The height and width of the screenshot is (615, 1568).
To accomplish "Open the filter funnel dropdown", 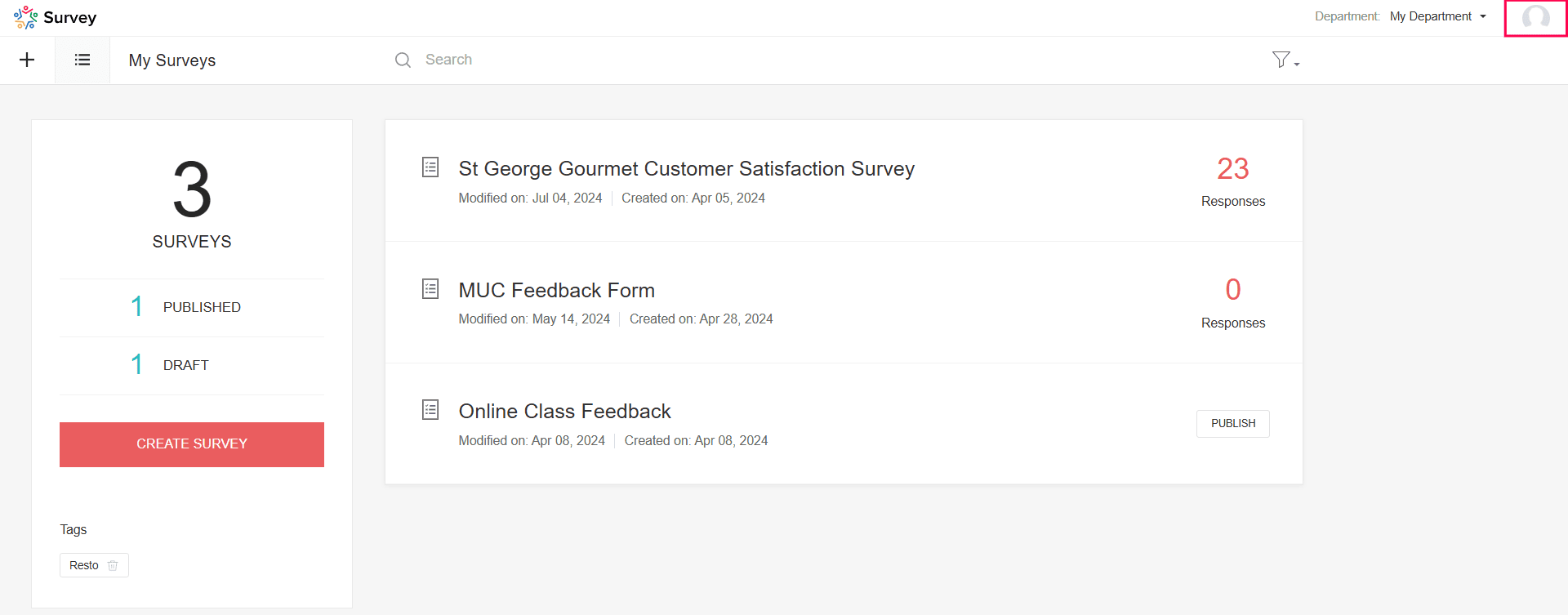I will [x=1285, y=60].
